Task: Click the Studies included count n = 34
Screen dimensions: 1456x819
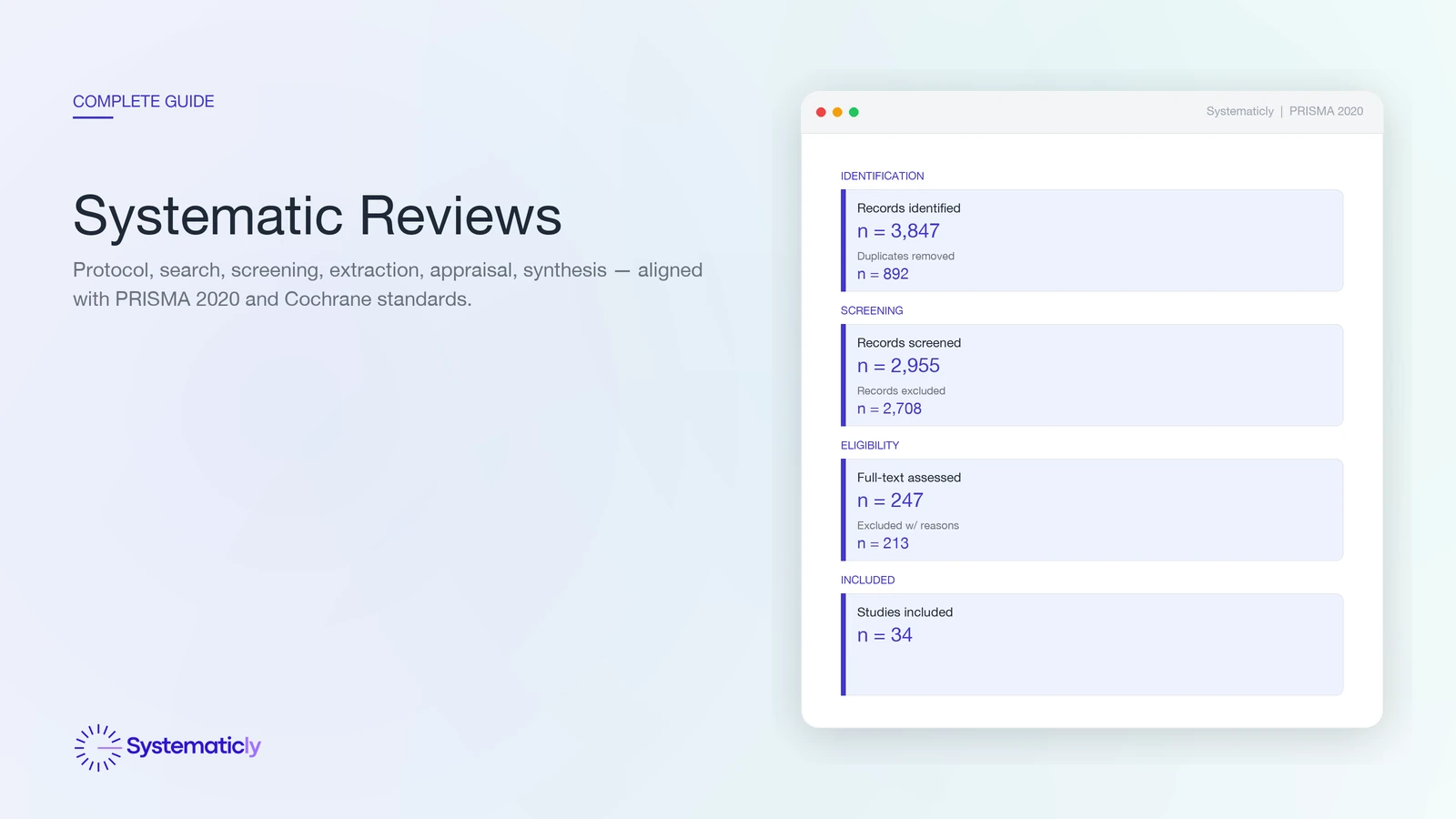Action: (x=884, y=635)
